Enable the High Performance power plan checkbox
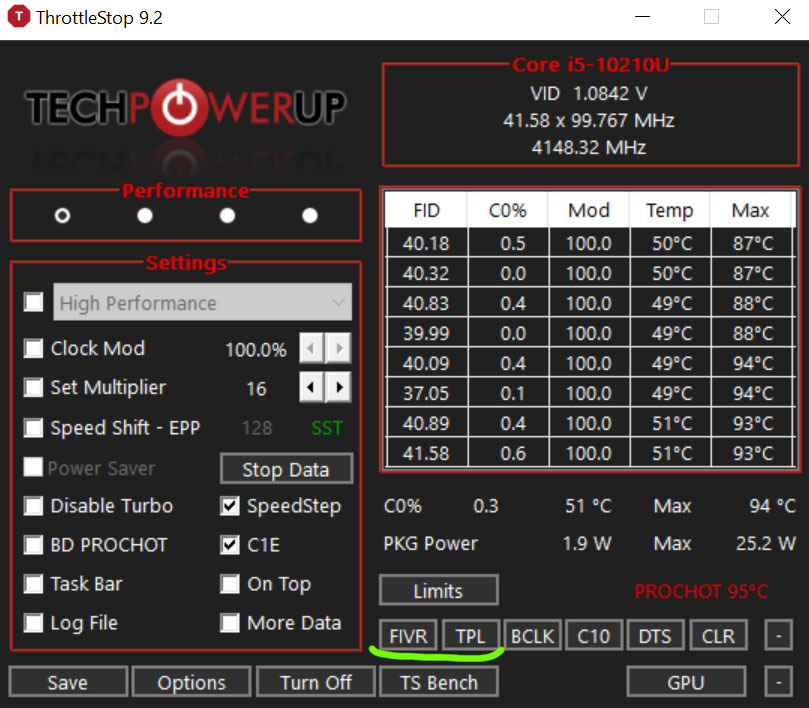Screen dimensions: 809x708 point(34,302)
